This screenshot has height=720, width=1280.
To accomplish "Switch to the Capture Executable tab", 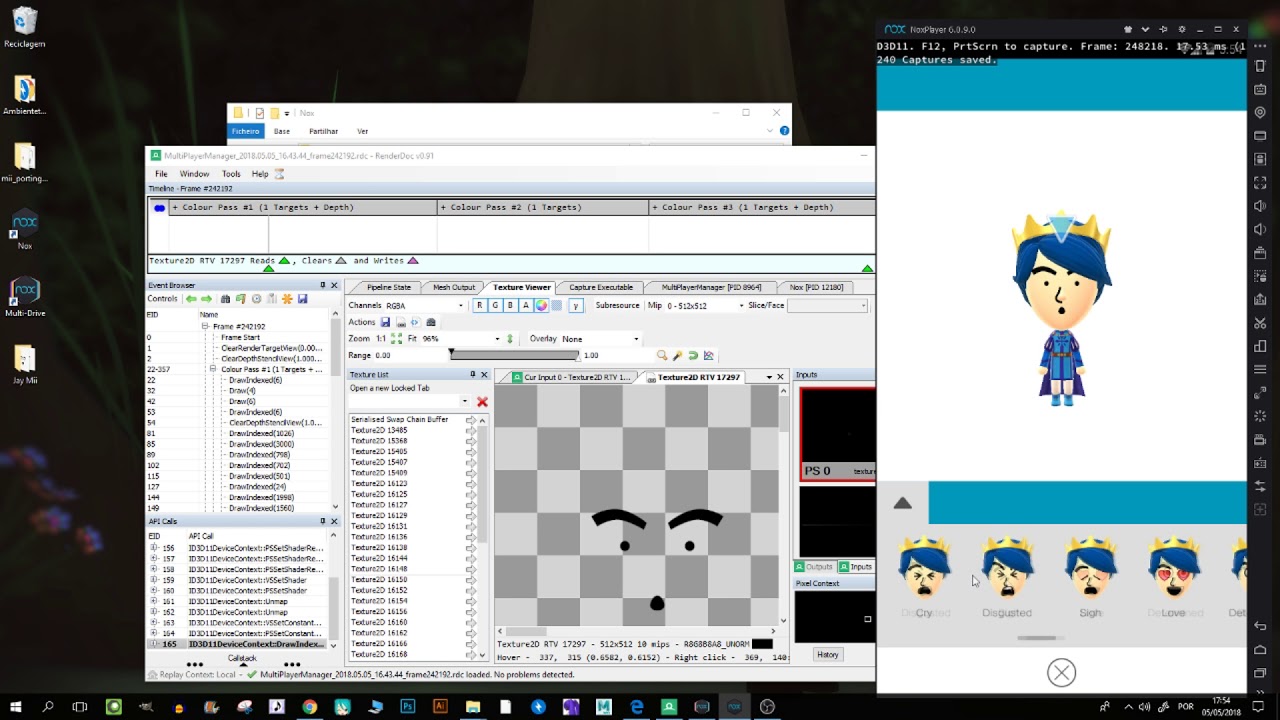I will (x=601, y=287).
